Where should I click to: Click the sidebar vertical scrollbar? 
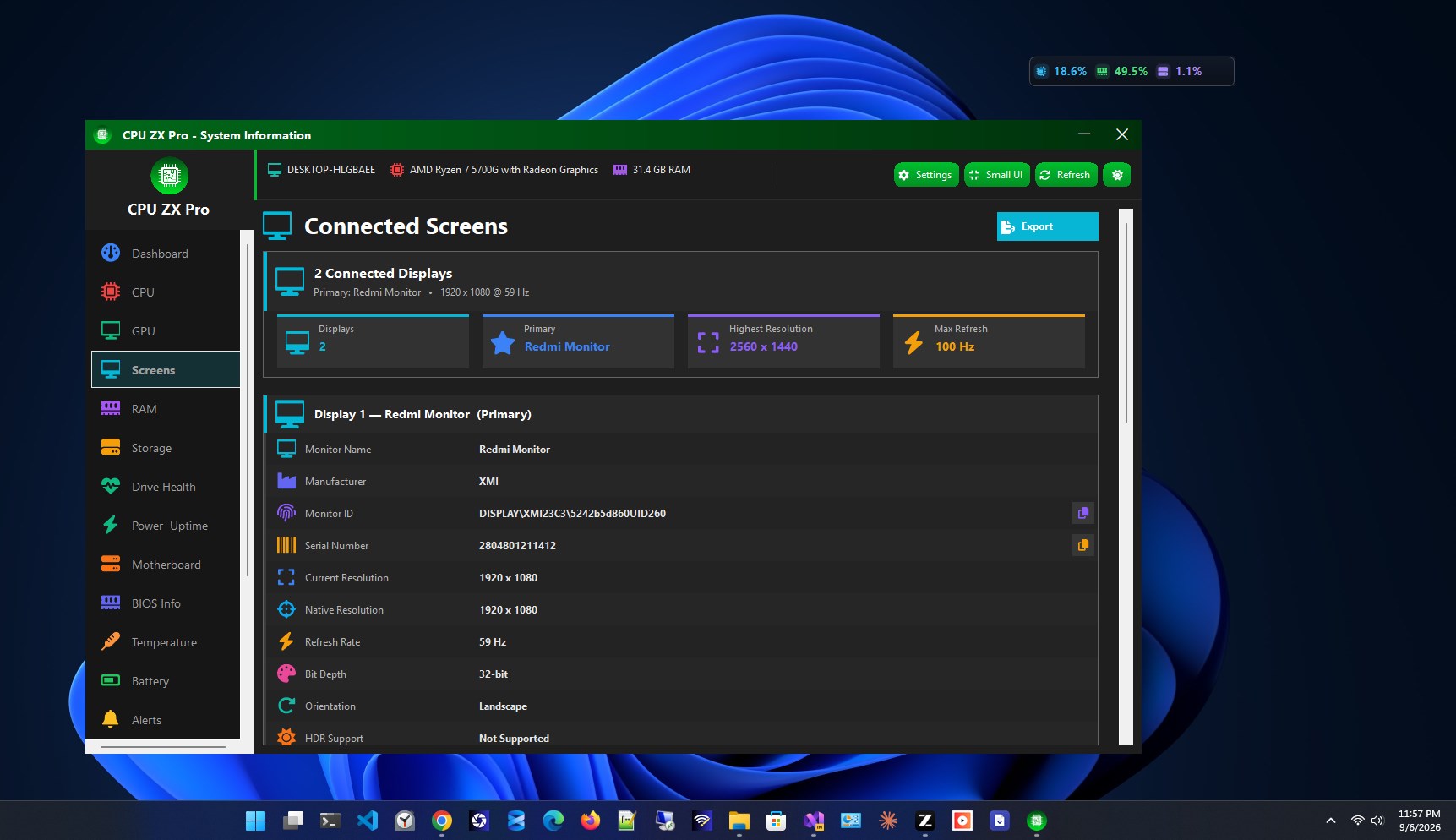pos(248,410)
